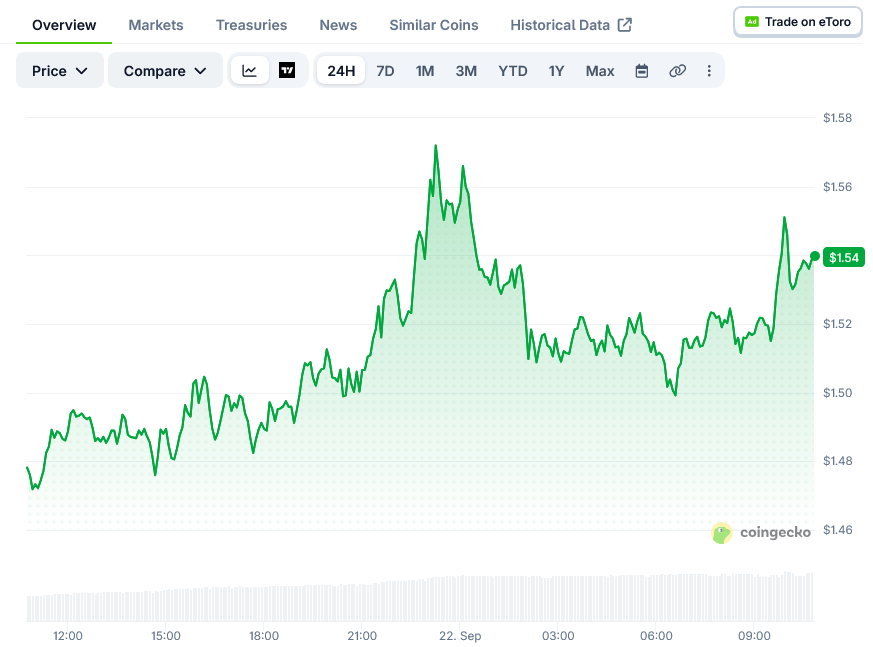Click the $1.52 axis label
The height and width of the screenshot is (647, 873).
click(837, 324)
